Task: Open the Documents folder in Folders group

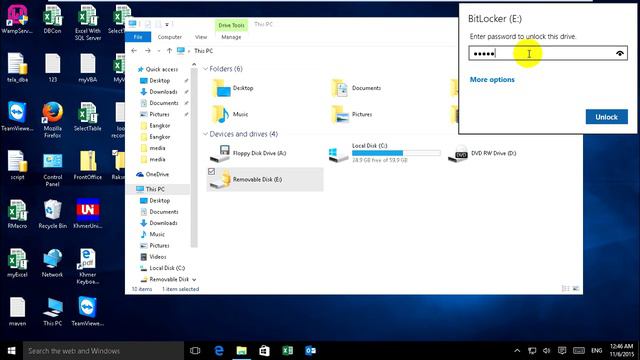Action: [356, 88]
